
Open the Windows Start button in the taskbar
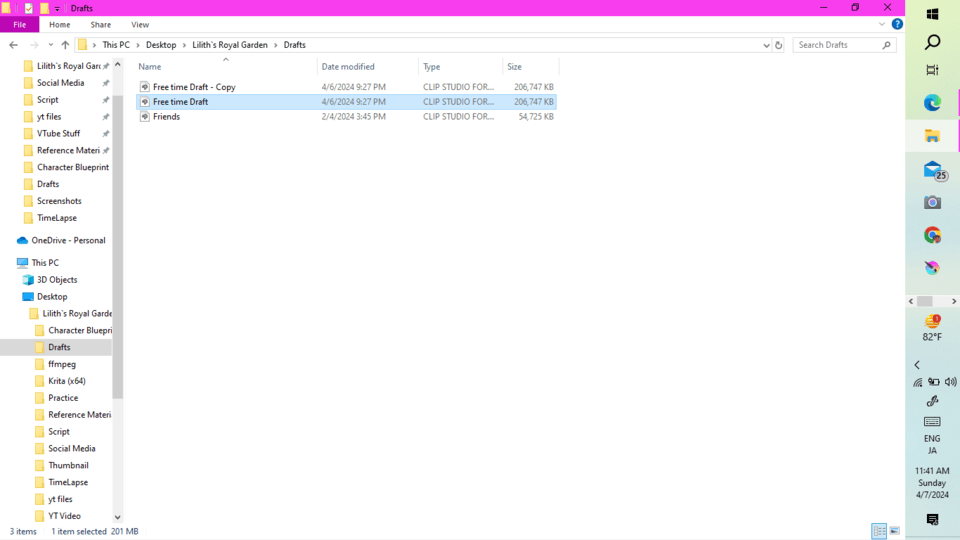point(932,13)
